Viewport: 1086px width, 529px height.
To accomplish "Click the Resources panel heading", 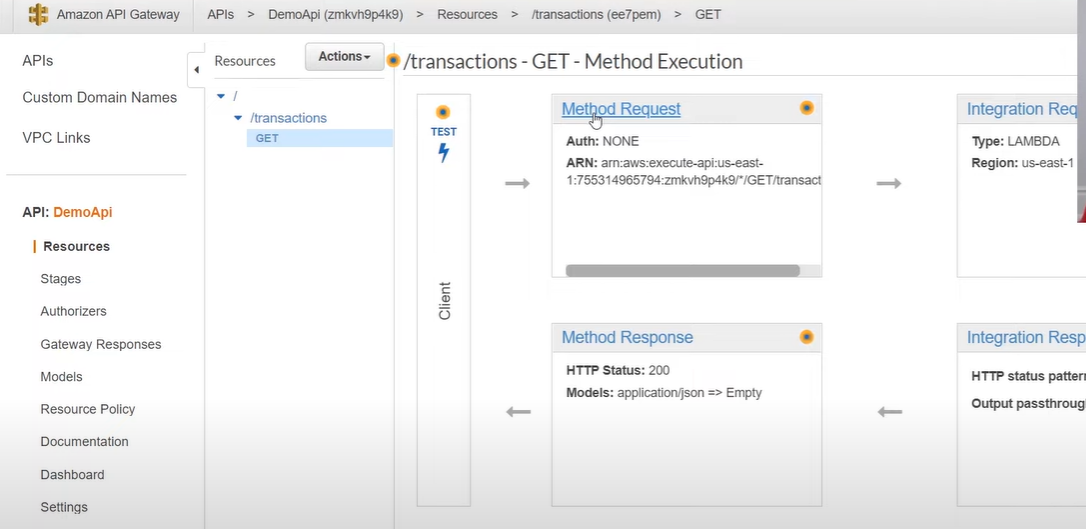I will [245, 61].
